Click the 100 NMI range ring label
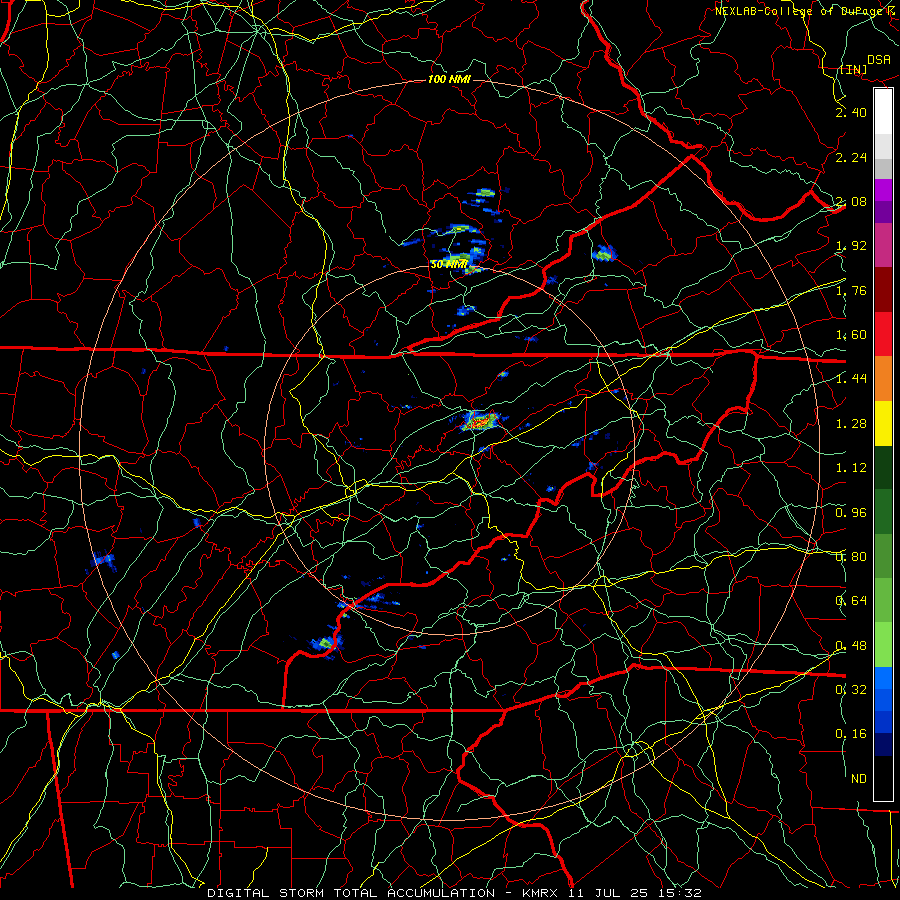The height and width of the screenshot is (900, 900). coord(449,79)
